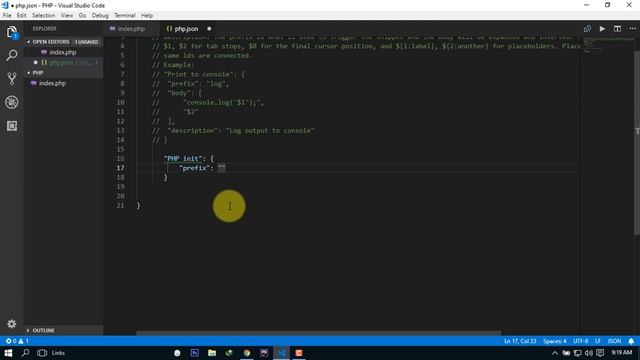Select the php.json editor tab
Viewport: 640px width, 360px height.
[188, 29]
